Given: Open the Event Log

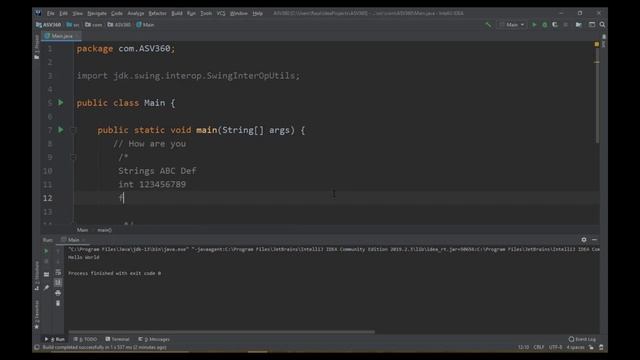Looking at the screenshot, I should (x=582, y=339).
